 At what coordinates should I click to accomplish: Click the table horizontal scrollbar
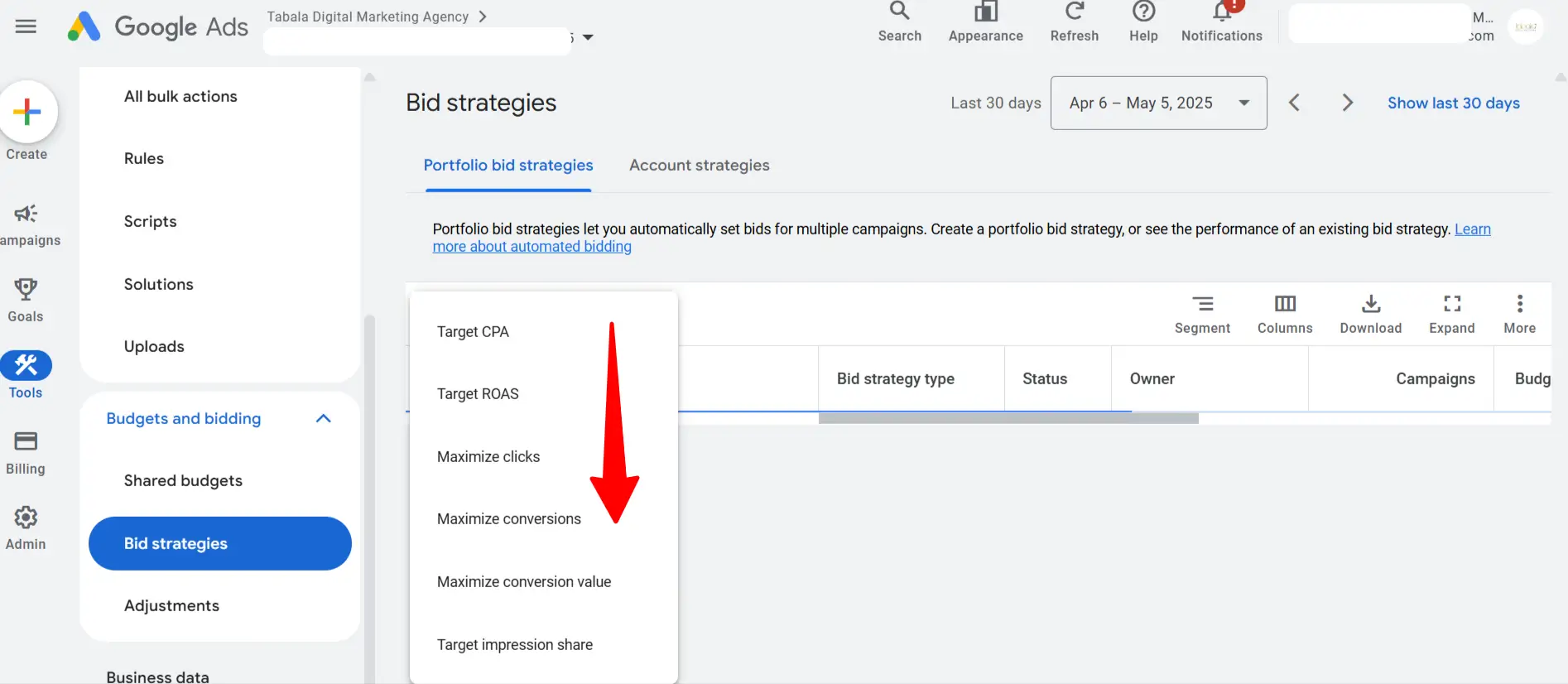[1008, 418]
